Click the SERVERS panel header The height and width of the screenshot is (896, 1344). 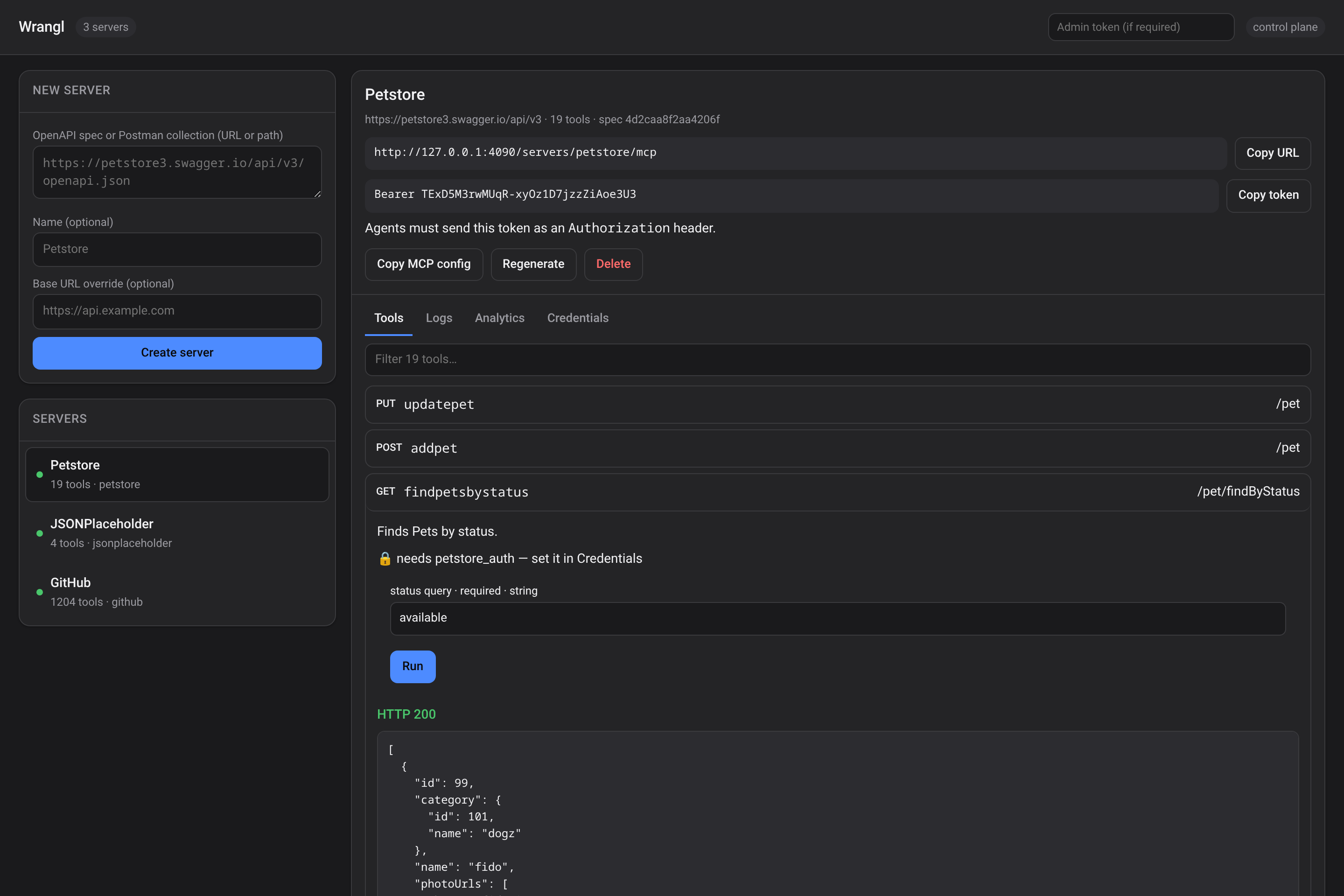pyautogui.click(x=177, y=420)
